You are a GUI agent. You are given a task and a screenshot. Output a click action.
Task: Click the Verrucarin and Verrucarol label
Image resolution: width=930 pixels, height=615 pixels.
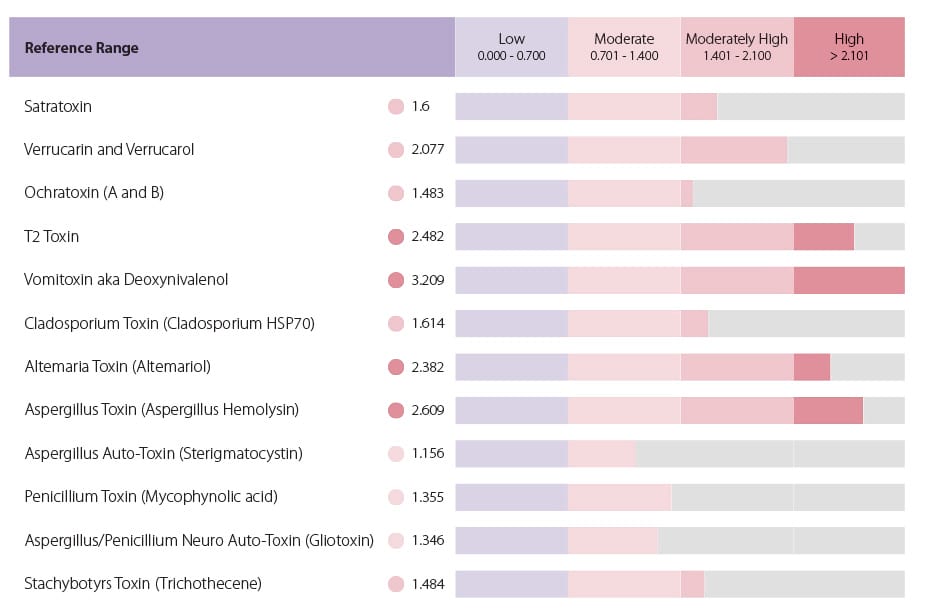[109, 150]
